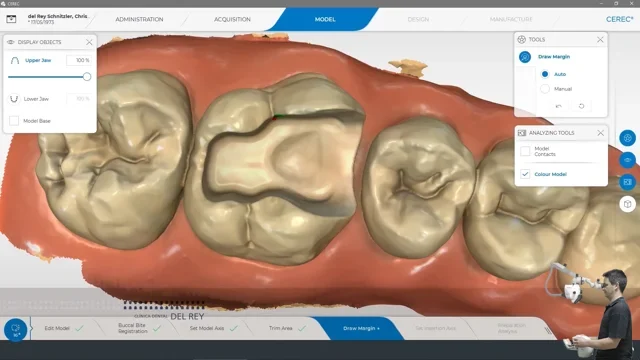
Task: Click the Lower Jaw label
Action: pyautogui.click(x=36, y=99)
